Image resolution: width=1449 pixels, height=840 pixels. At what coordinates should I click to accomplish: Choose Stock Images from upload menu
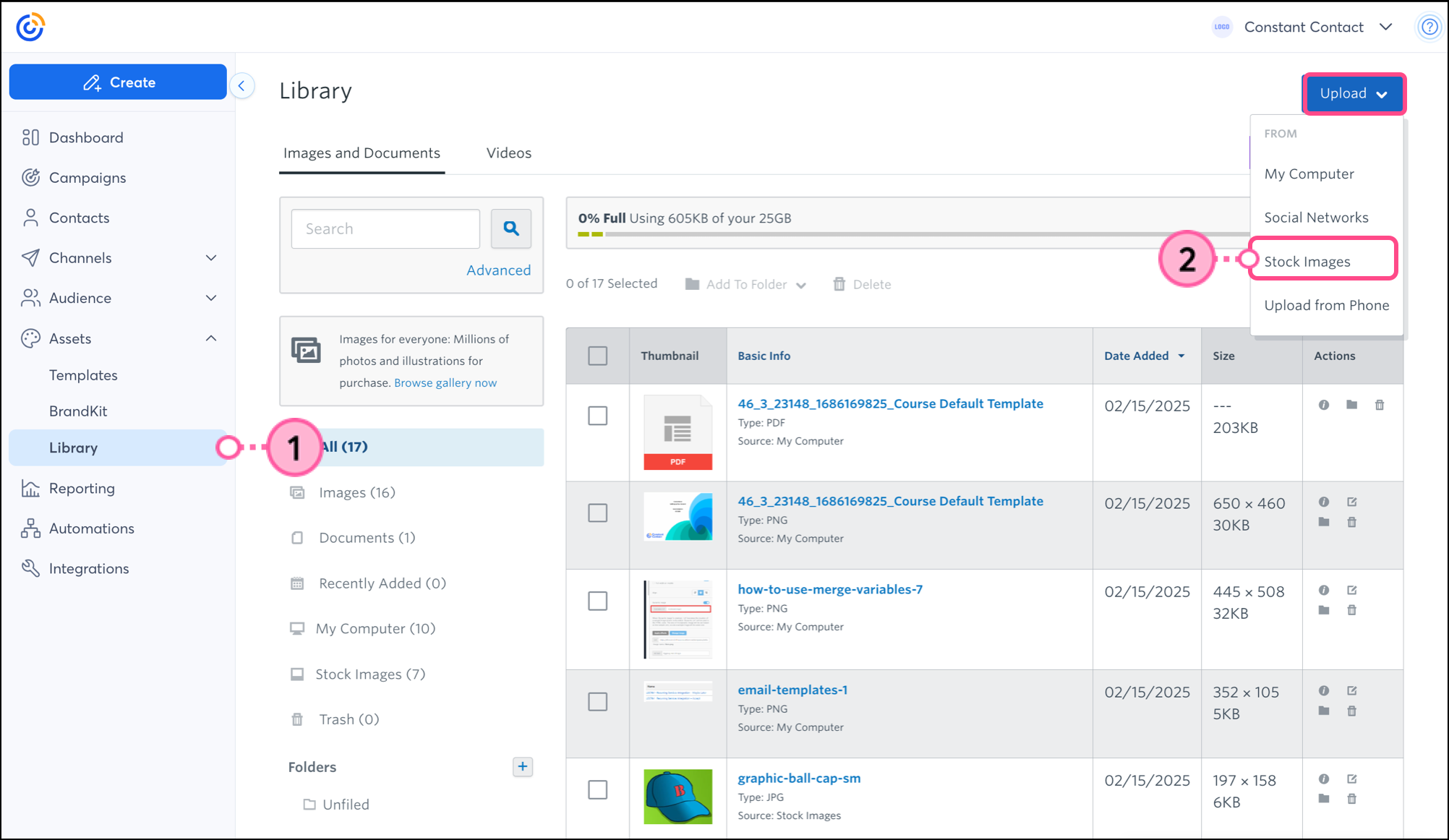tap(1307, 261)
